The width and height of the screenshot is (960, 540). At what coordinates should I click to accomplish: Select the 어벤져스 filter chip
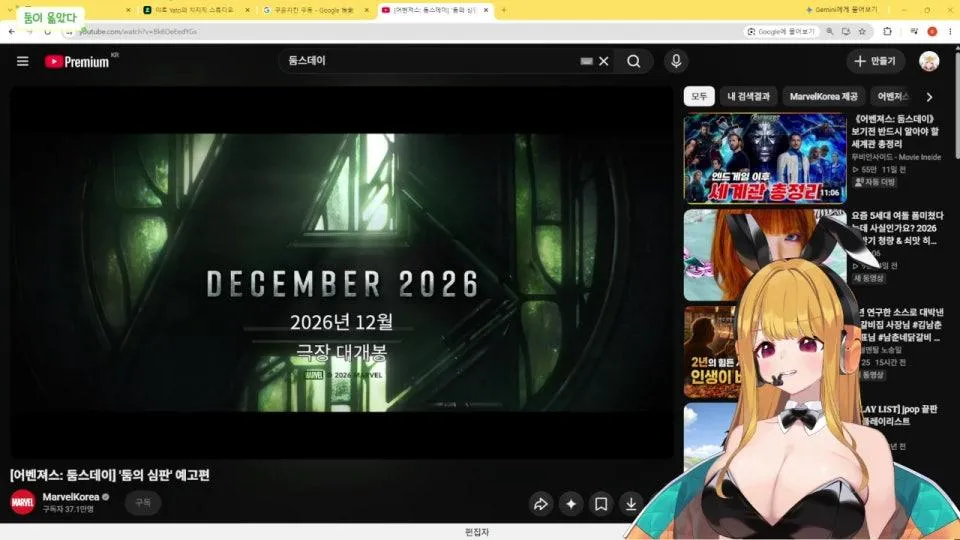pos(893,96)
